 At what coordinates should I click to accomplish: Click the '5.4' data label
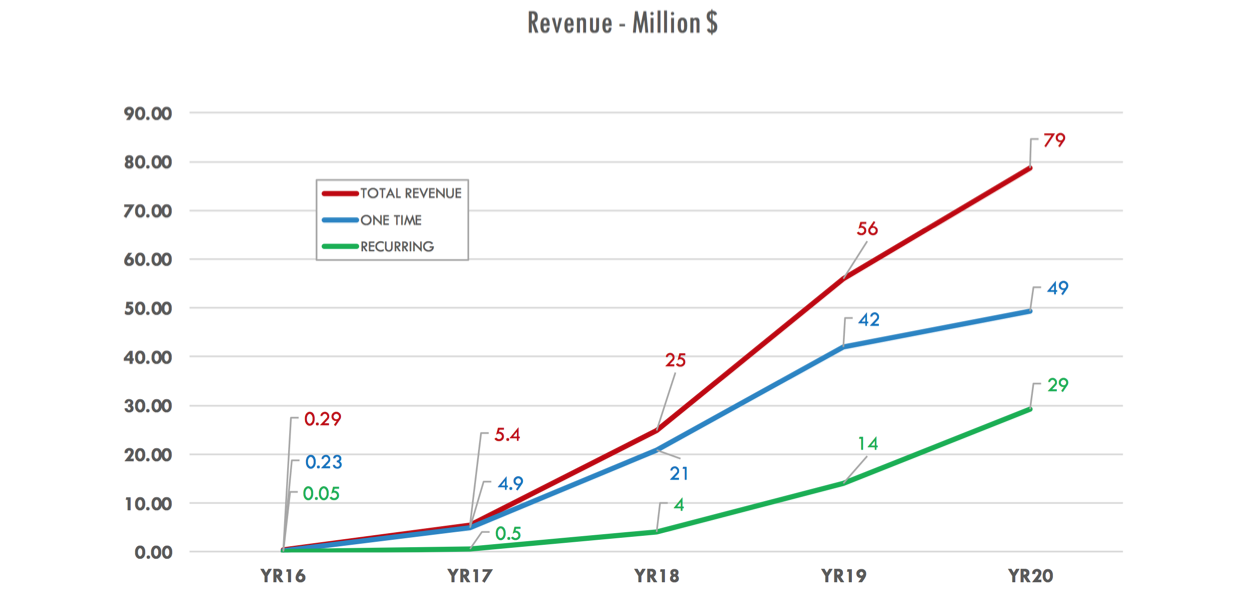508,434
